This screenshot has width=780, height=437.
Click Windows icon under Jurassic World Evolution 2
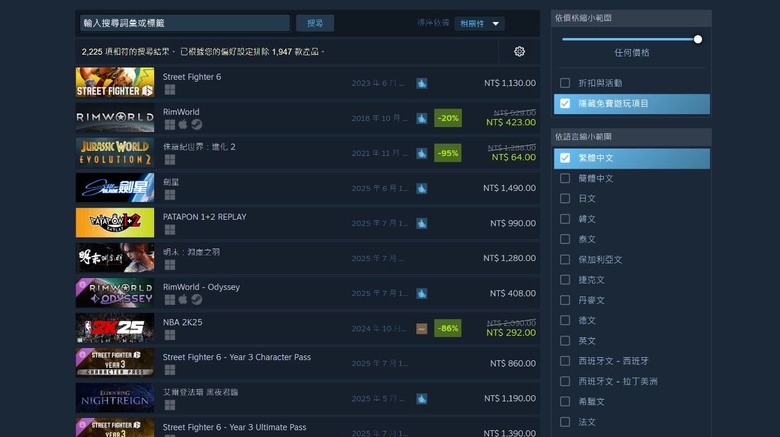170,159
